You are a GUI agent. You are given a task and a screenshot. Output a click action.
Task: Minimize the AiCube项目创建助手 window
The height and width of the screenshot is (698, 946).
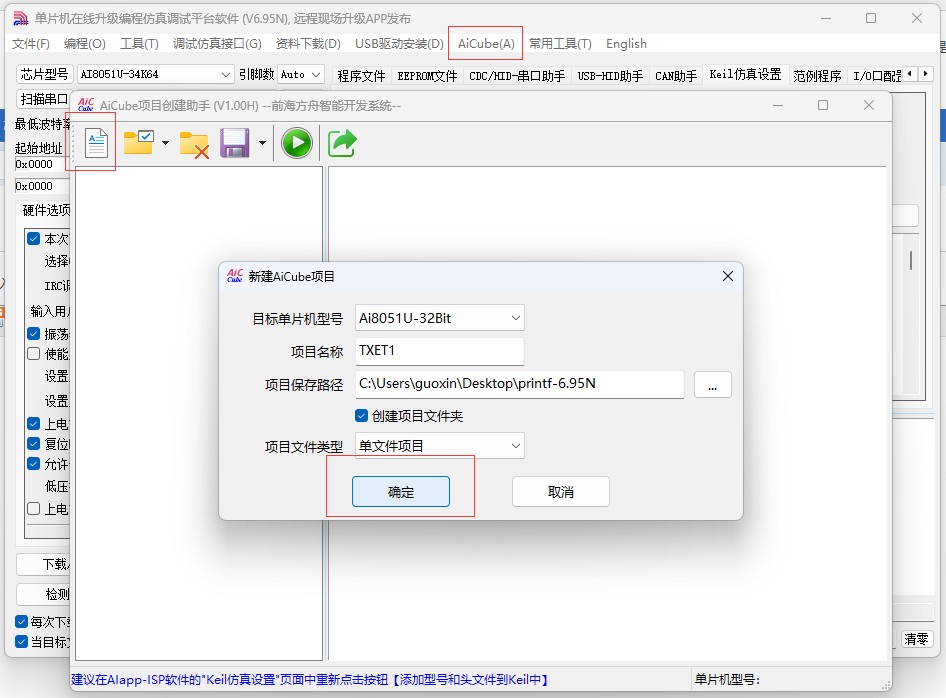[x=778, y=105]
